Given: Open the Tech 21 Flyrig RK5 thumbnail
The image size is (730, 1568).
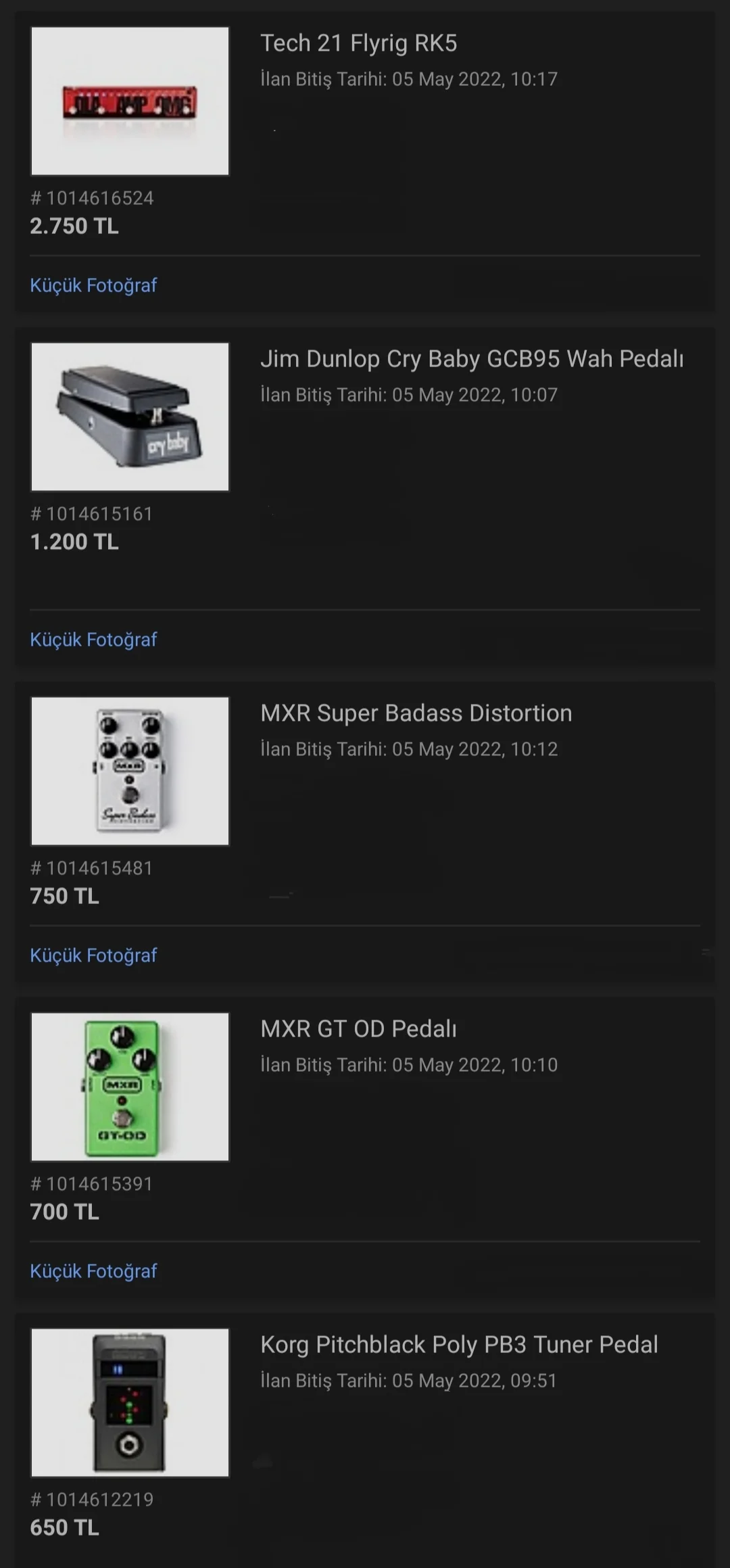Looking at the screenshot, I should coord(130,101).
